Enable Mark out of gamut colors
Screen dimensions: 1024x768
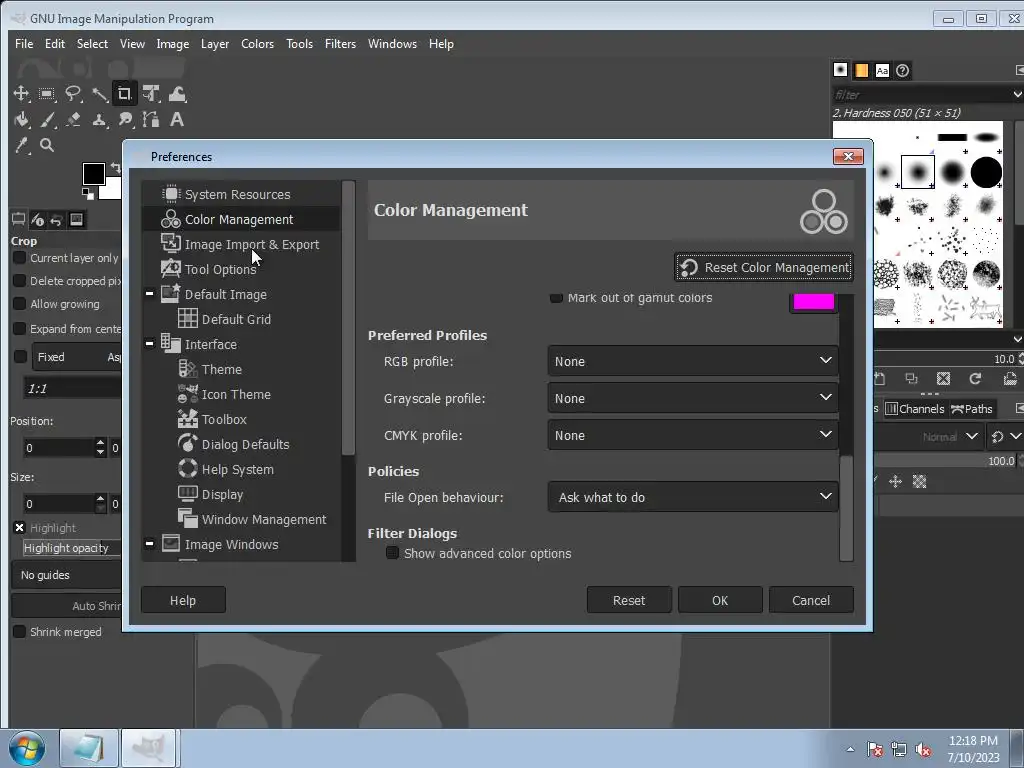[556, 298]
